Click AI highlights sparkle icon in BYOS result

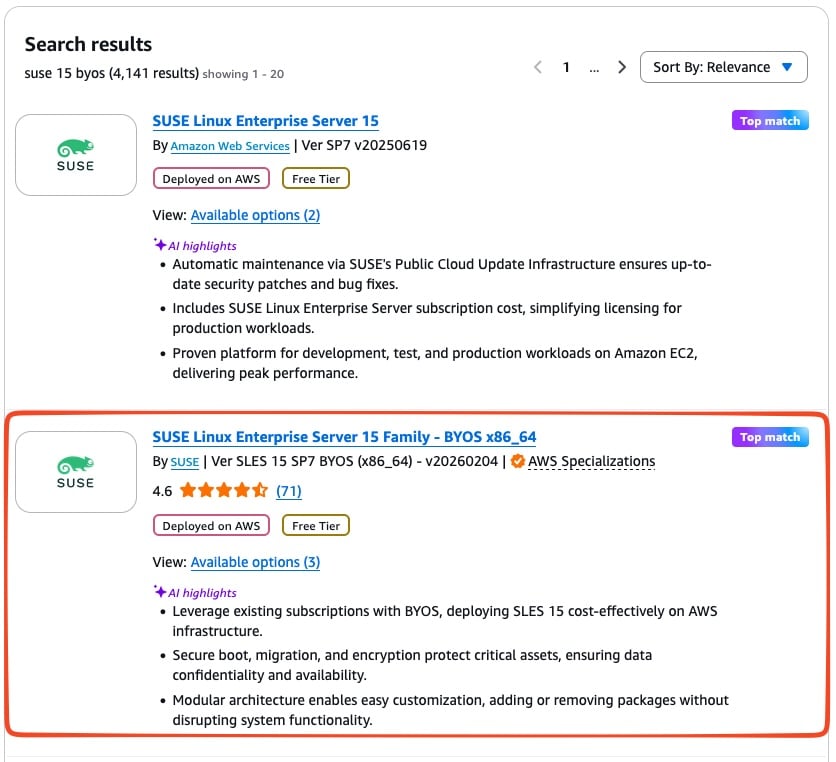(159, 592)
